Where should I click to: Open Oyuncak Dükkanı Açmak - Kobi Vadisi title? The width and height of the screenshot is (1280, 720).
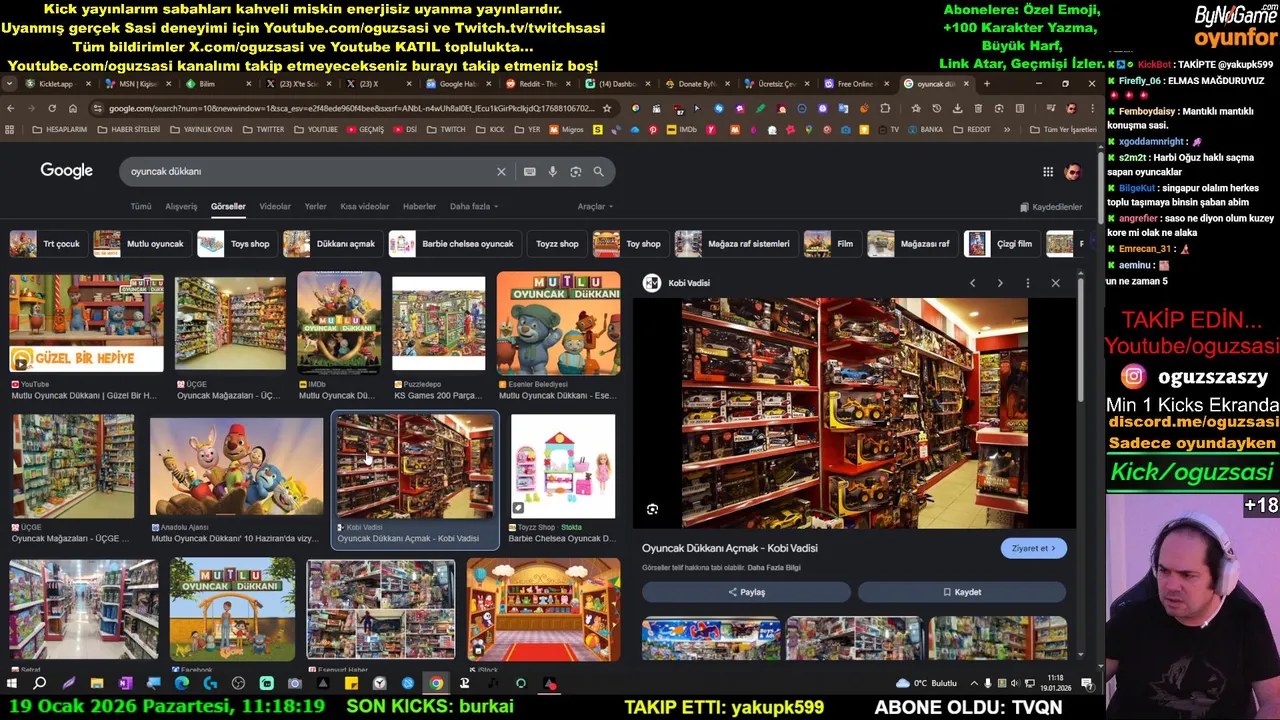[x=730, y=548]
